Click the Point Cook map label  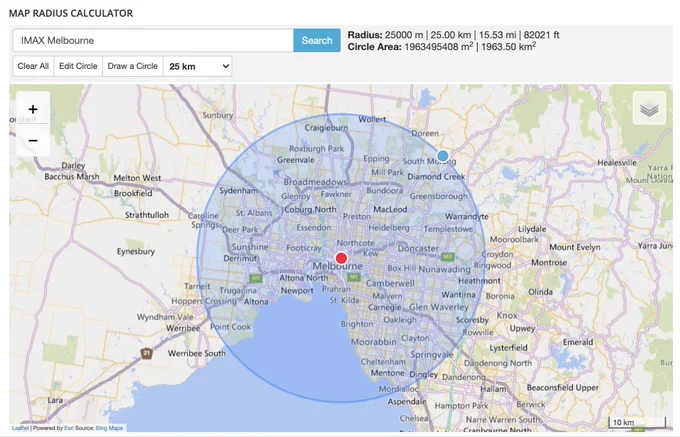pos(230,327)
